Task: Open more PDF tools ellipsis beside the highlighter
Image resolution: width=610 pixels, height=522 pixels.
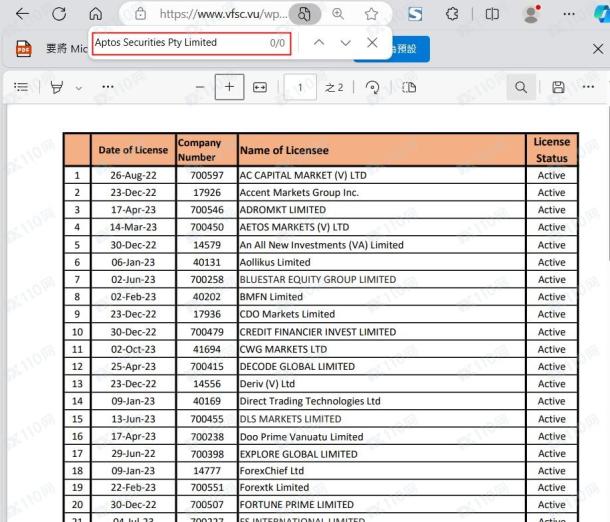Action: (x=108, y=87)
